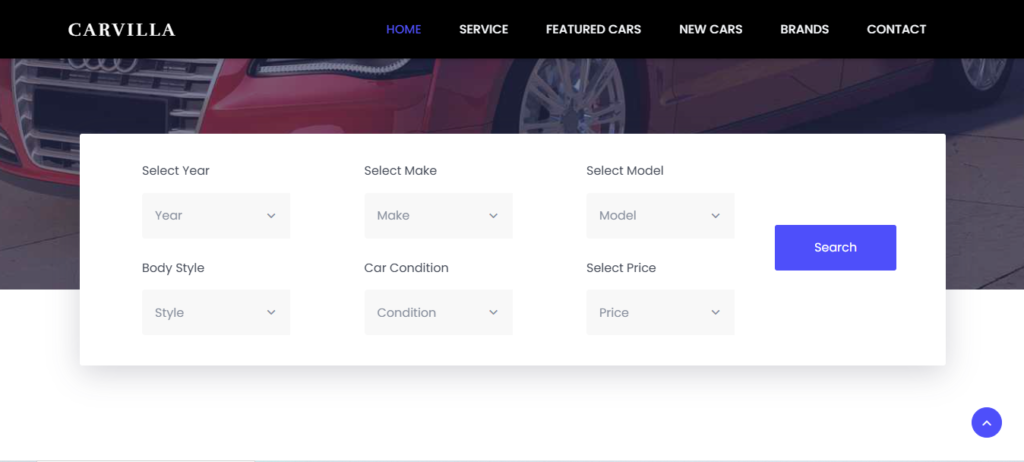This screenshot has height=462, width=1024.
Task: Click the Make dropdown chevron arrow
Action: point(493,216)
